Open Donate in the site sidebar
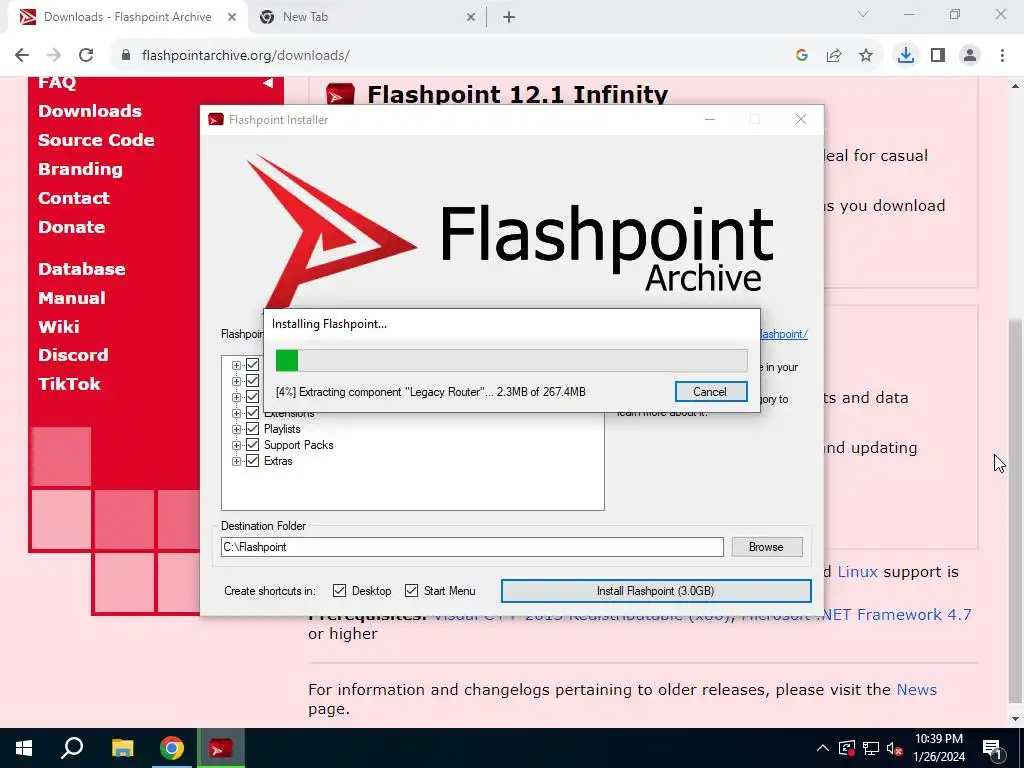This screenshot has width=1024, height=768. click(71, 227)
